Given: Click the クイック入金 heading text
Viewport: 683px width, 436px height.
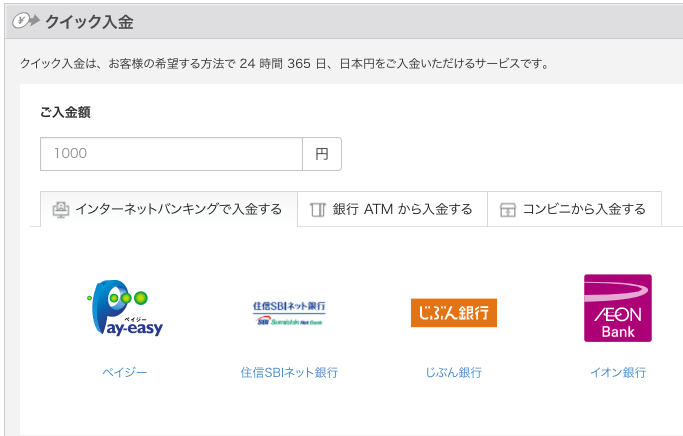Looking at the screenshot, I should (x=89, y=21).
